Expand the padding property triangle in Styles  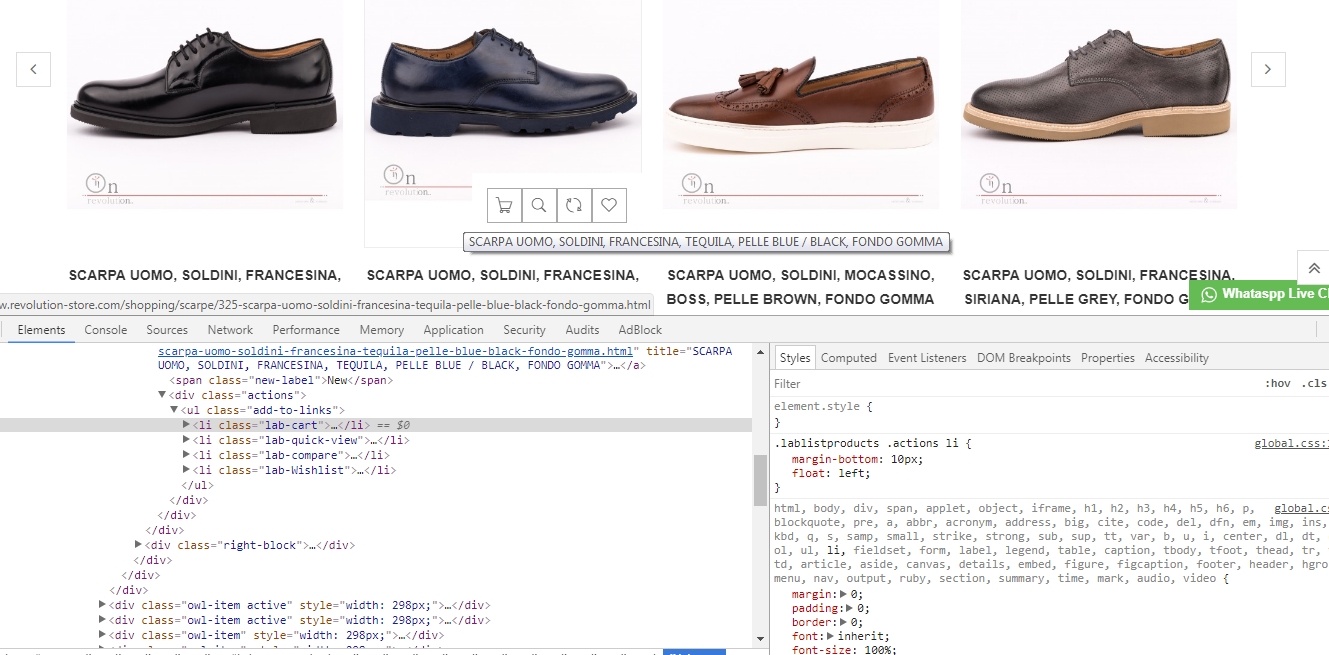(850, 608)
